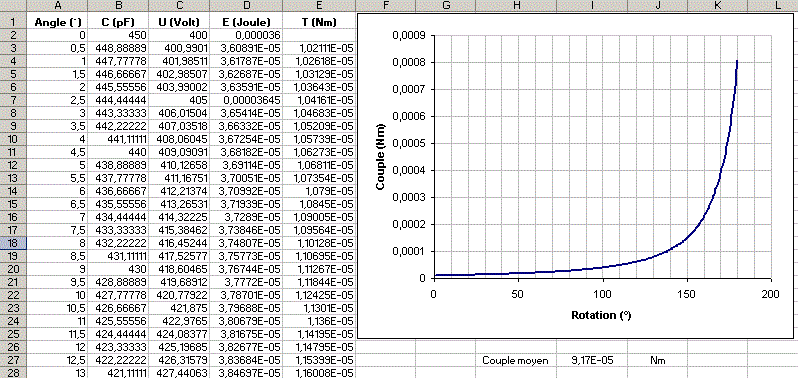Click cell containing 448,88889
Viewport: 798px width, 378px height.
118,48
